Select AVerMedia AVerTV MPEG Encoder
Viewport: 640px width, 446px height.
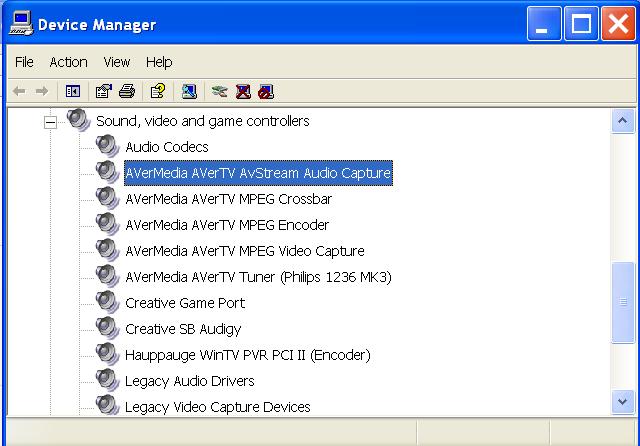pyautogui.click(x=227, y=225)
